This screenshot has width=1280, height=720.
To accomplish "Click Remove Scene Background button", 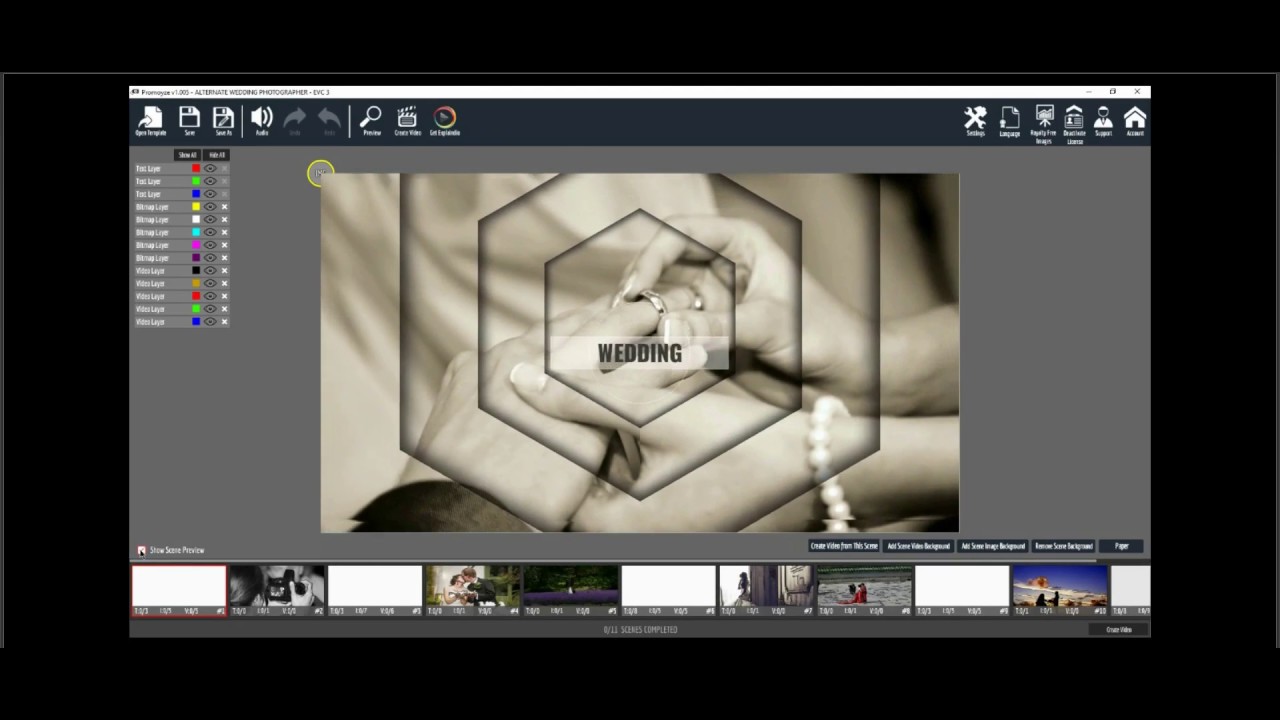I will tap(1064, 546).
